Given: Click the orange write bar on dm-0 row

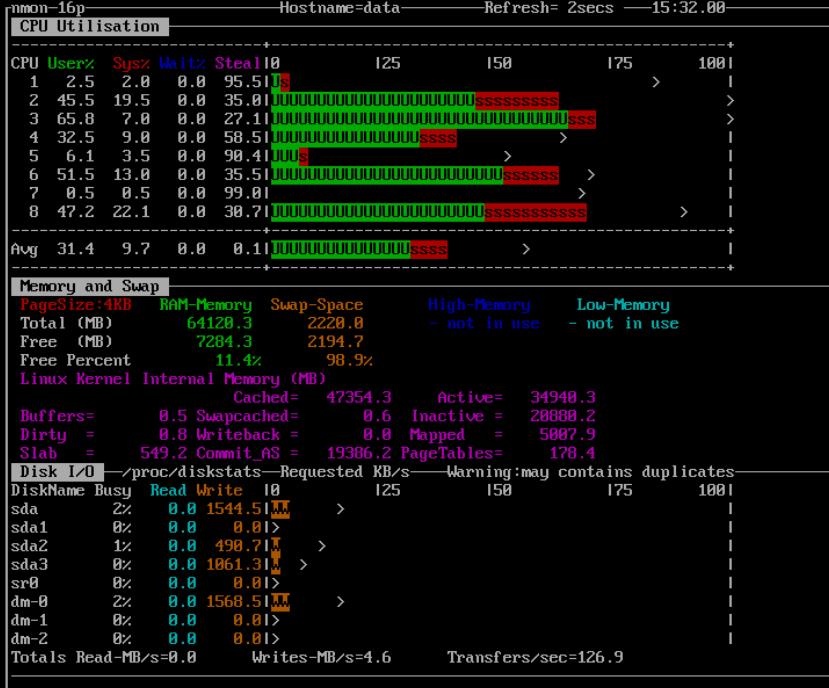Looking at the screenshot, I should click(x=280, y=602).
